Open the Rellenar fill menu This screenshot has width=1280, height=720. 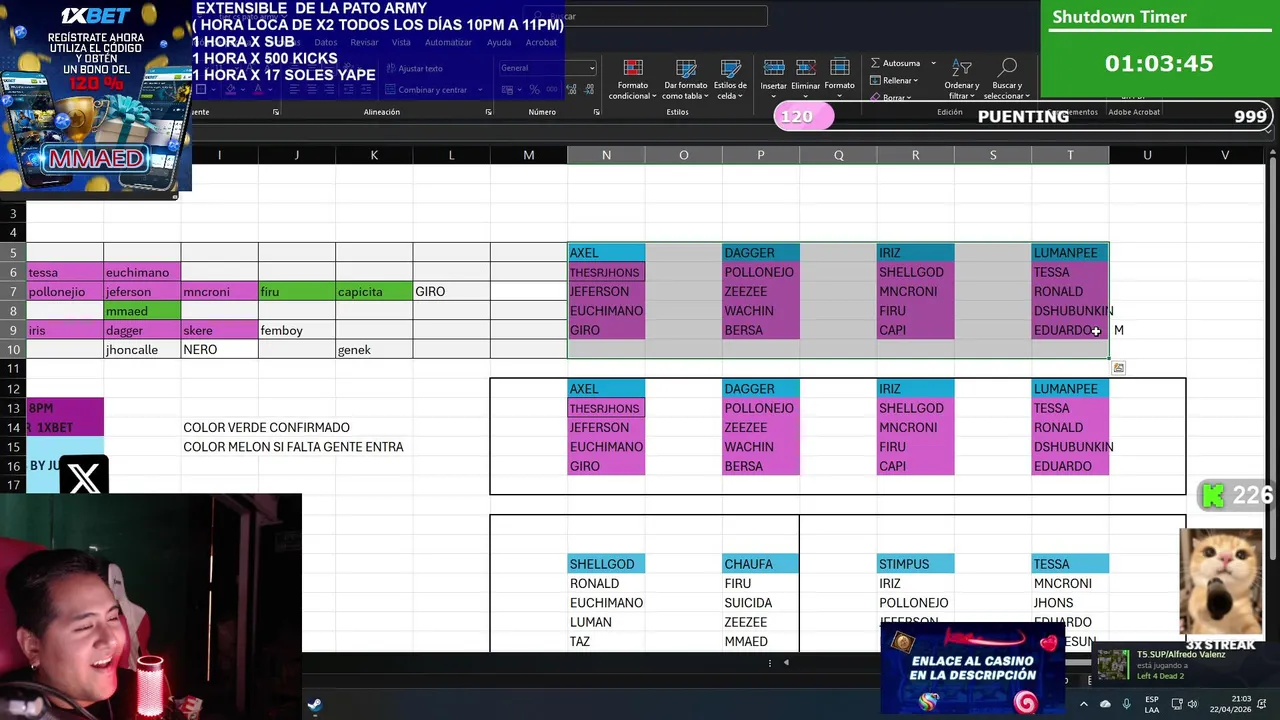[895, 80]
